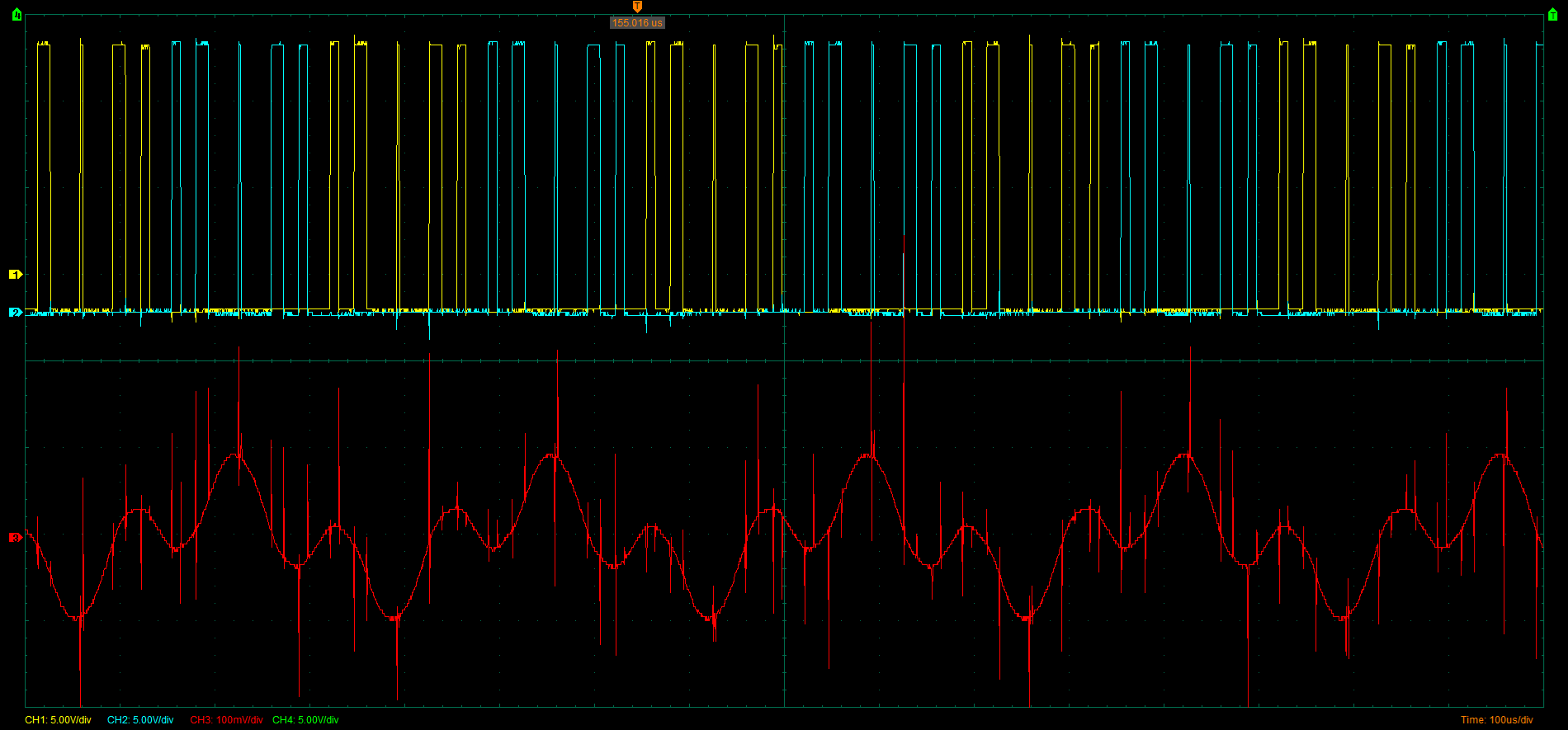
Task: Click the CH4: 5.00V/div readout
Action: coord(305,720)
